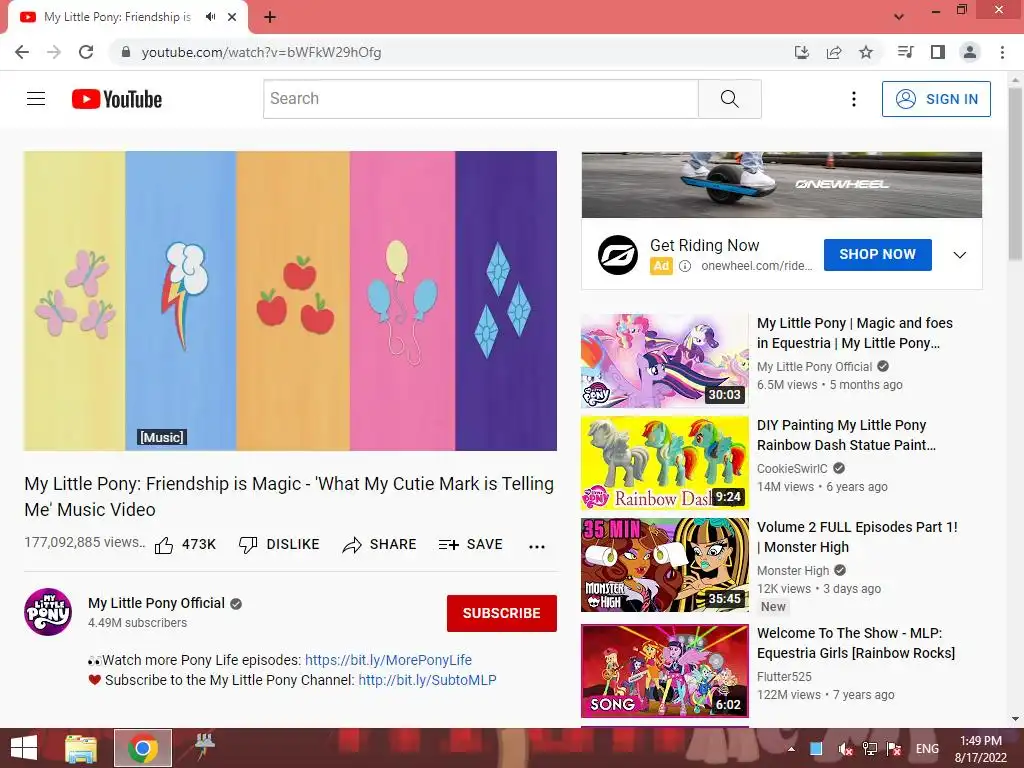Open the muted volume tray icon
The image size is (1024, 768).
click(845, 748)
